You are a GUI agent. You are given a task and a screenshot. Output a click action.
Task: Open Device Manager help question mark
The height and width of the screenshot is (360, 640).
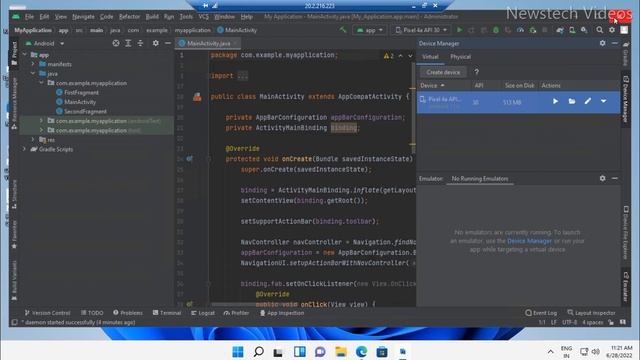(476, 72)
